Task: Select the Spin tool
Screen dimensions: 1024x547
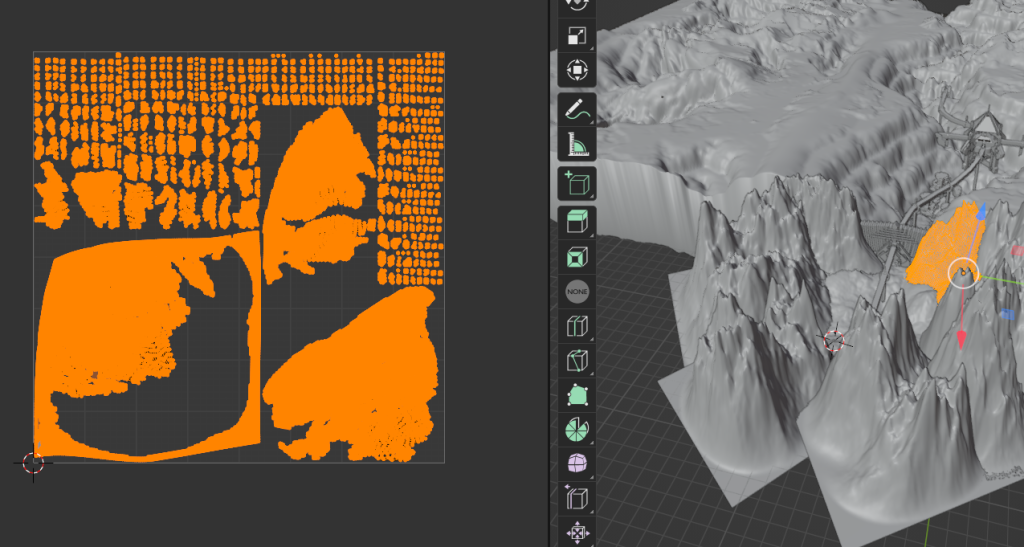Action: pyautogui.click(x=577, y=430)
